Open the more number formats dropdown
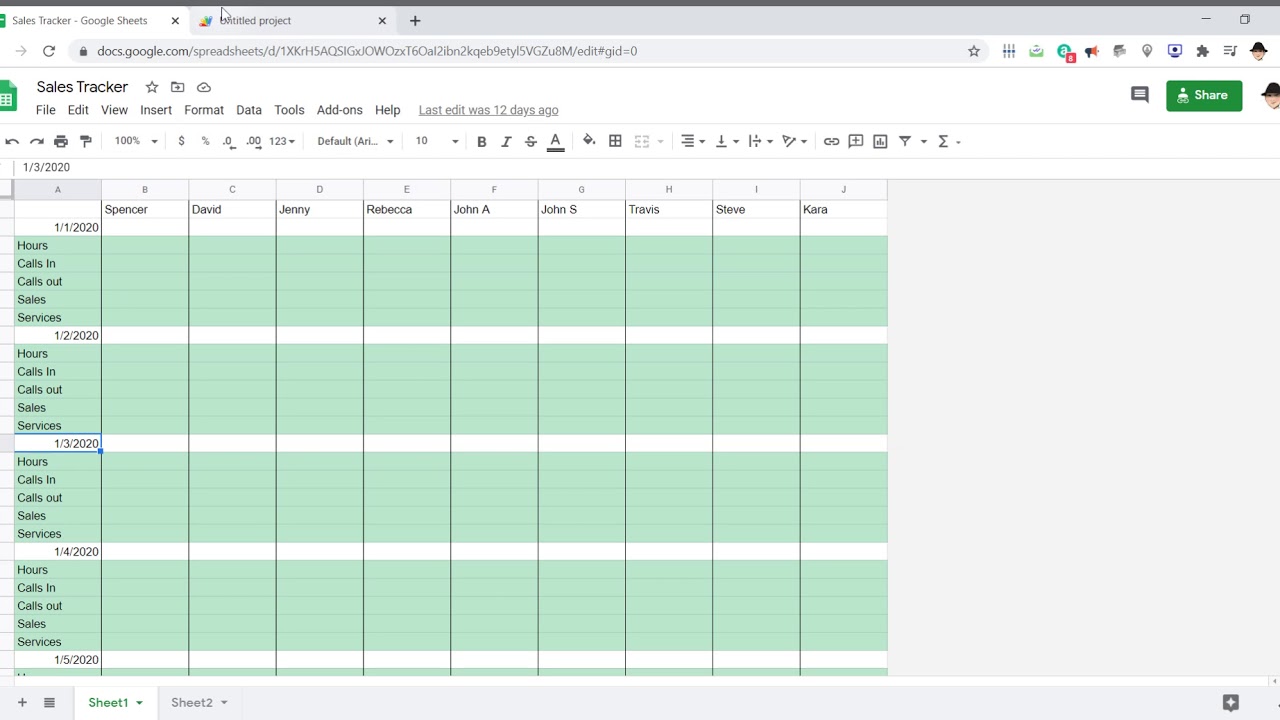The height and width of the screenshot is (720, 1280). (283, 141)
